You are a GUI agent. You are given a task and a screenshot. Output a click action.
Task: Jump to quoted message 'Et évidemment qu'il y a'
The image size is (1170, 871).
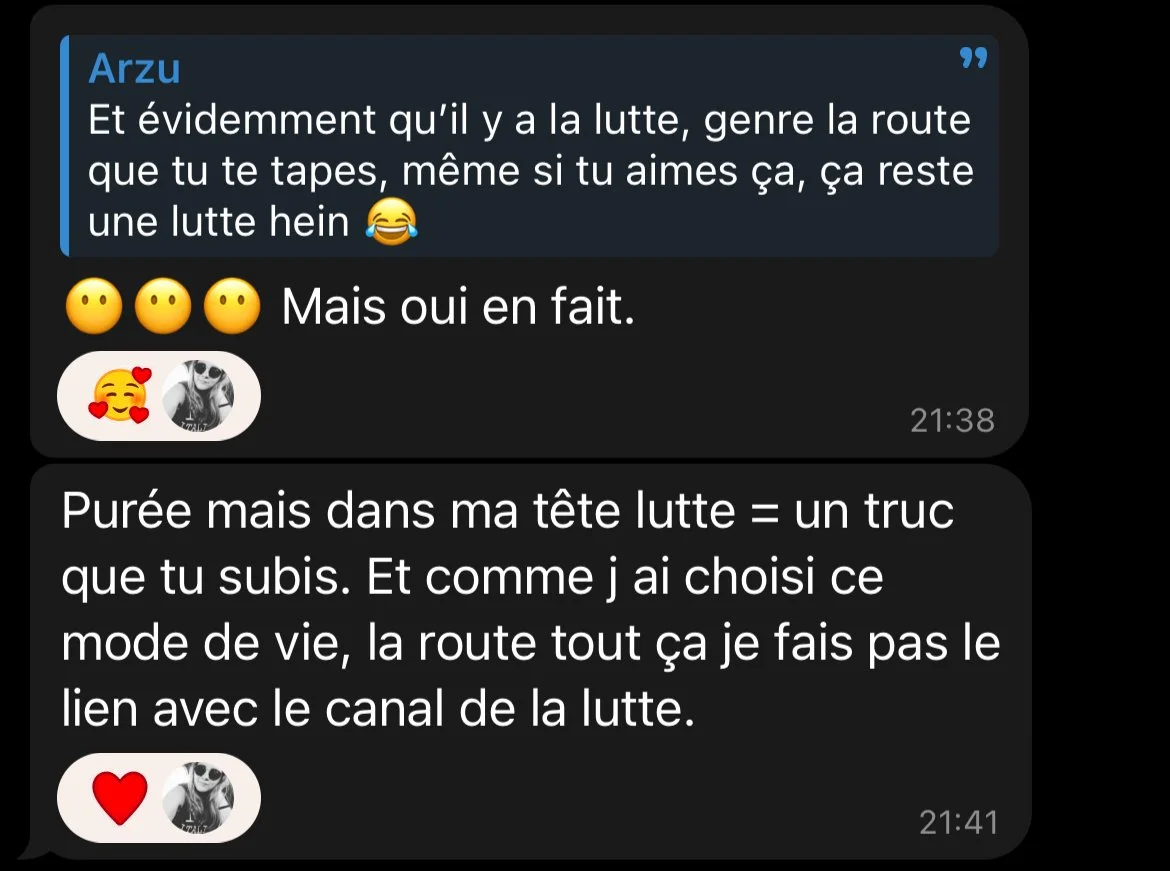[x=529, y=146]
